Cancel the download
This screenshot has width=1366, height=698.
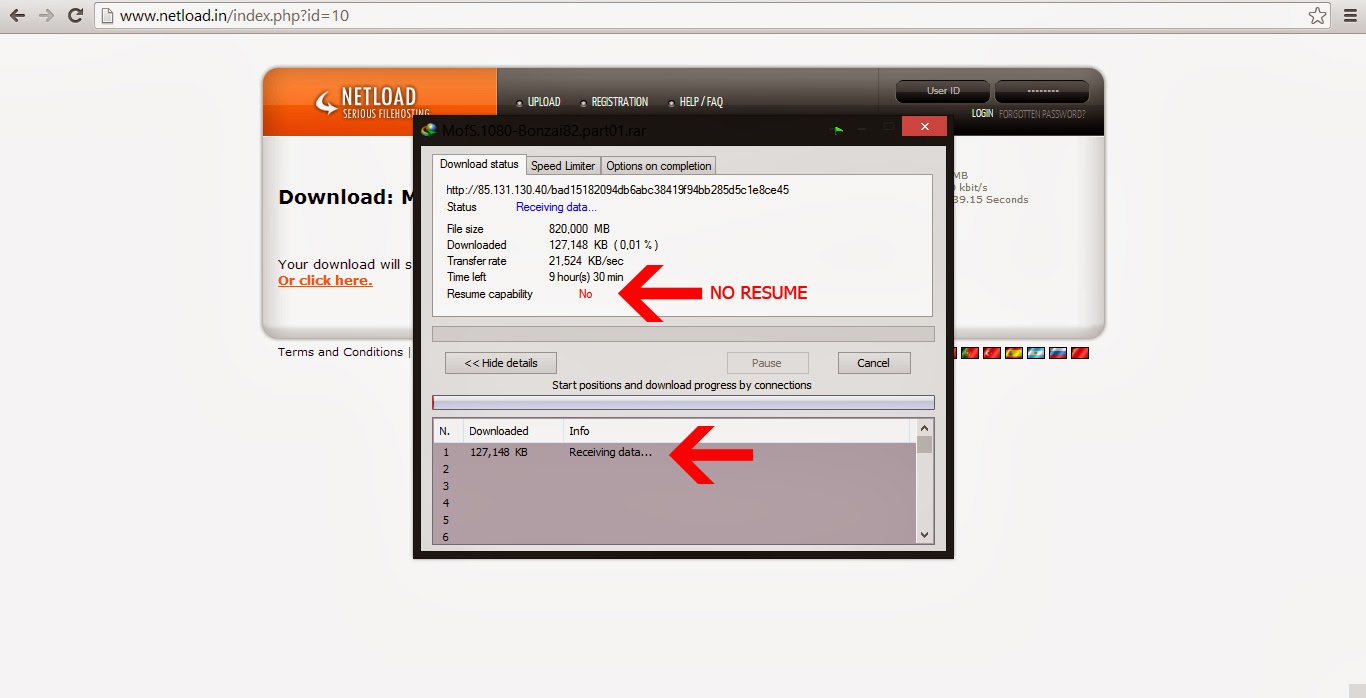[x=874, y=362]
